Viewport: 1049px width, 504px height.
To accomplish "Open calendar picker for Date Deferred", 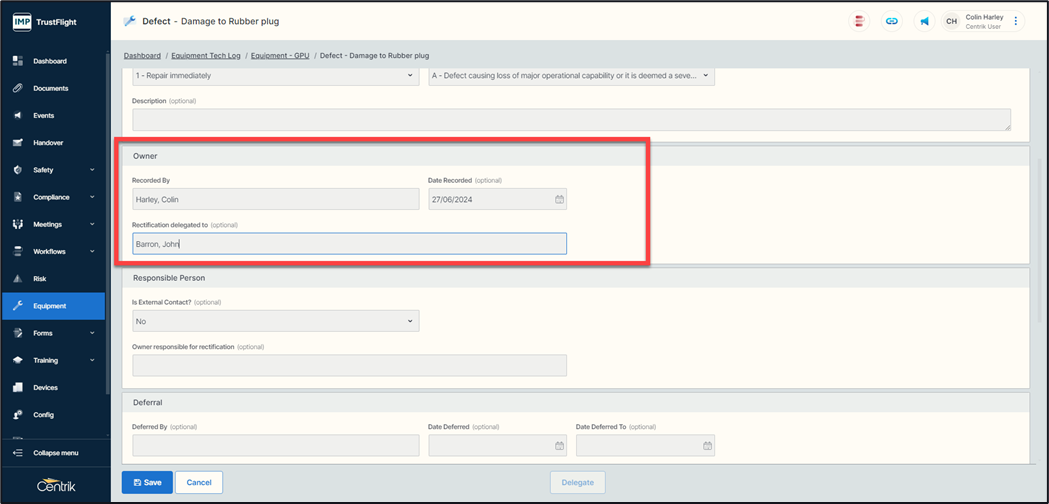I will point(559,446).
